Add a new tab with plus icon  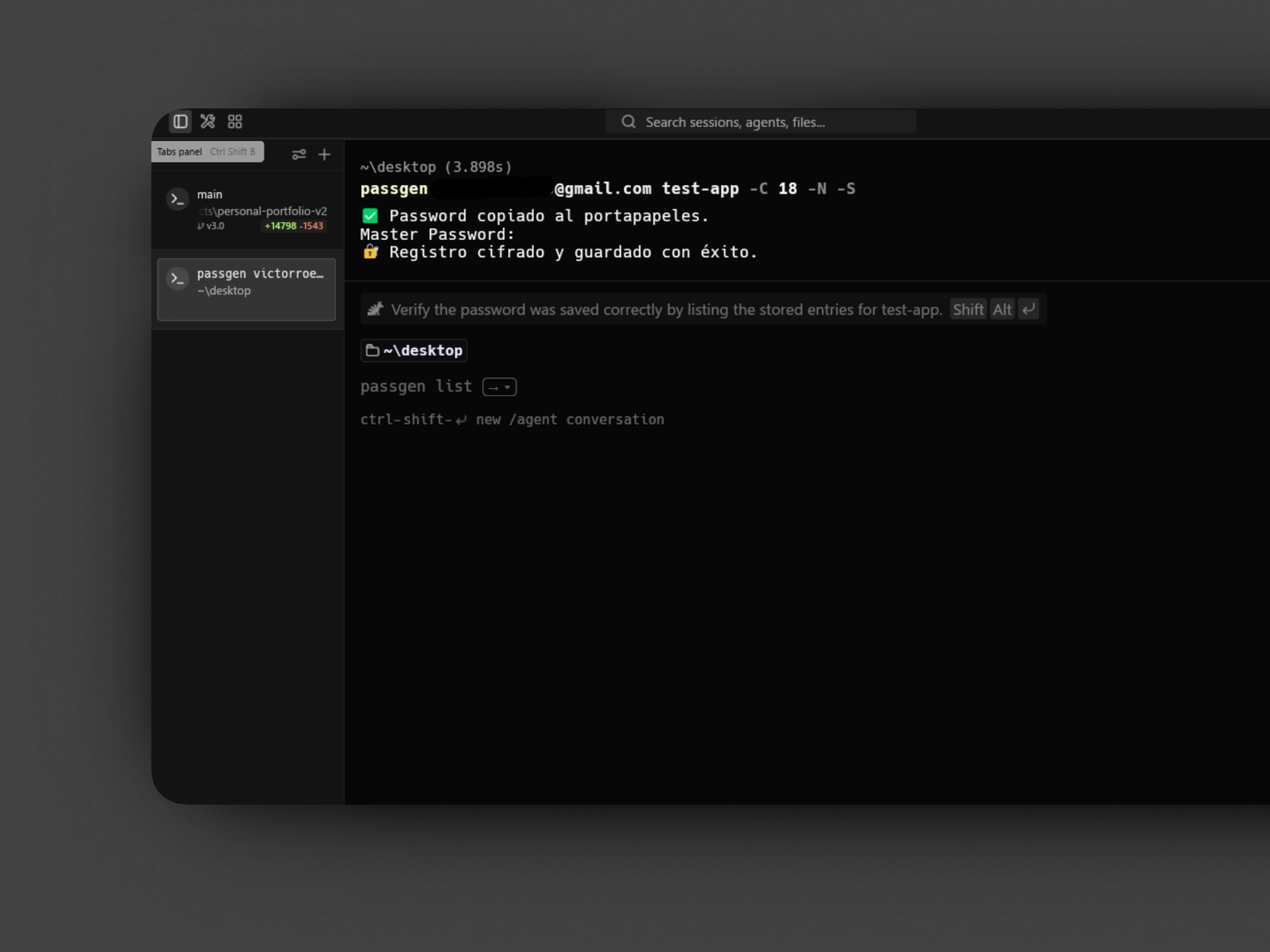[x=324, y=154]
